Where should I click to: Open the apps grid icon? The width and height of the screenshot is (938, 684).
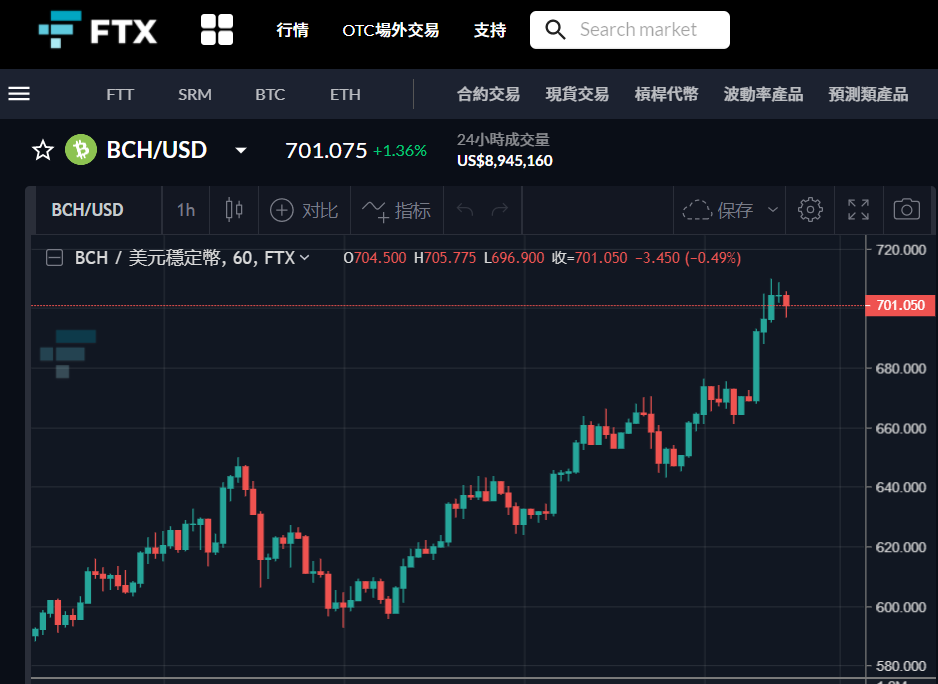tap(217, 30)
